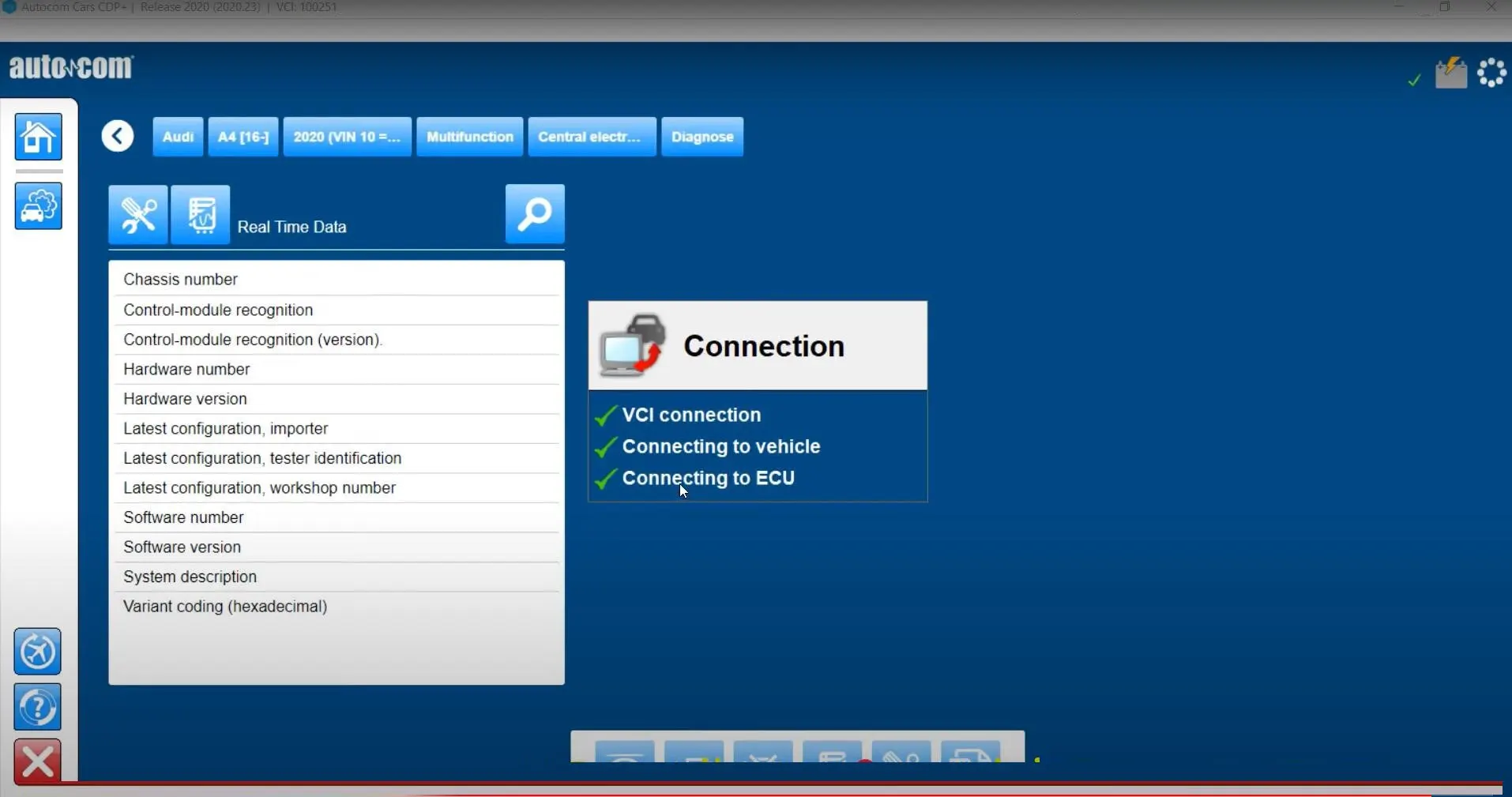Viewport: 1512px width, 797px height.
Task: Restore the application window with the restore button
Action: point(1445,7)
